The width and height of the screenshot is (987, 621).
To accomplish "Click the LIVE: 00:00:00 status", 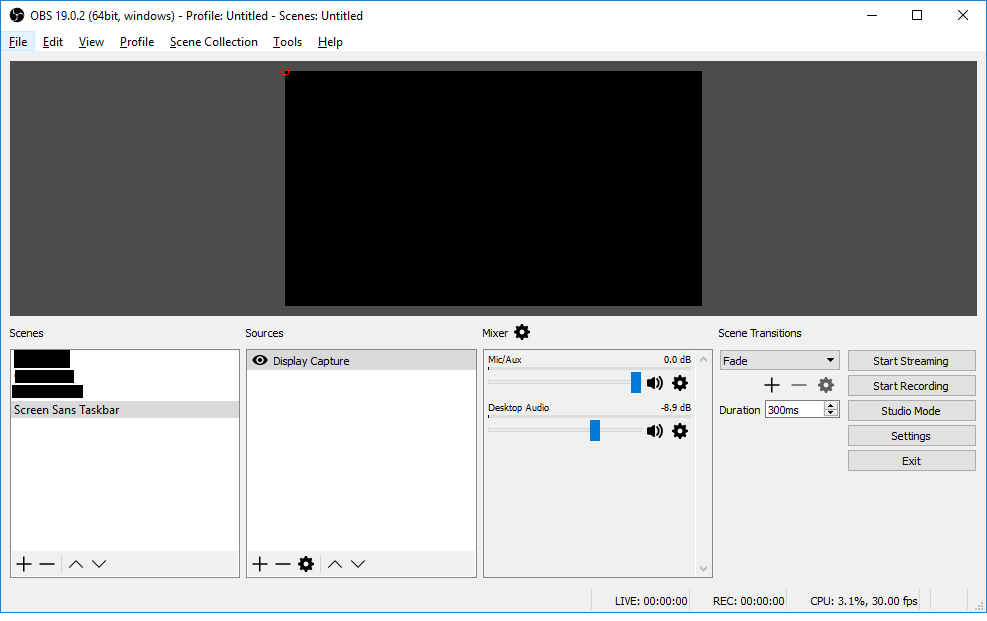I will pos(651,601).
